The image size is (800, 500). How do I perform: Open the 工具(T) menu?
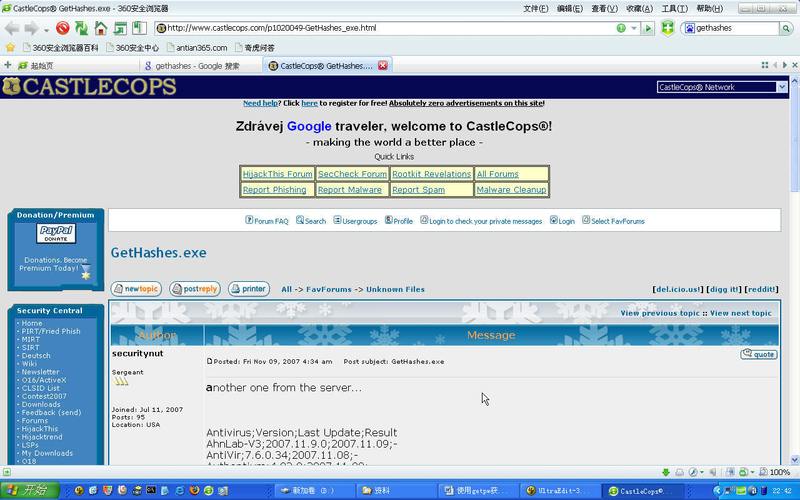[674, 9]
